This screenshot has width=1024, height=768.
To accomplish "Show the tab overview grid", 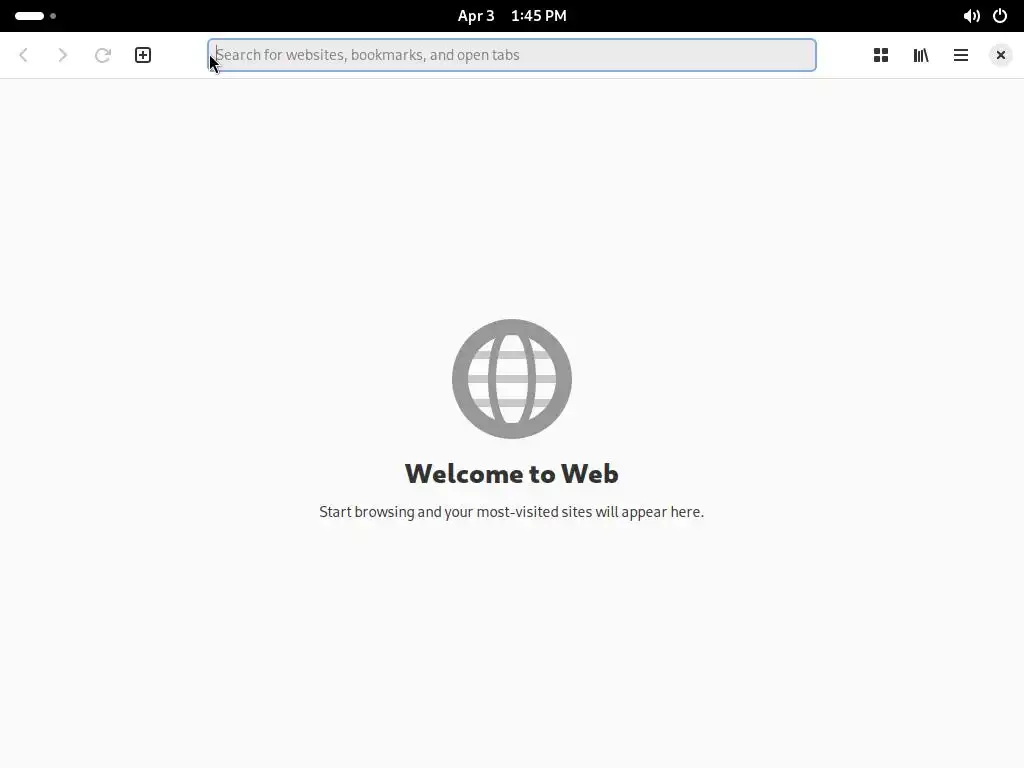I will point(881,55).
